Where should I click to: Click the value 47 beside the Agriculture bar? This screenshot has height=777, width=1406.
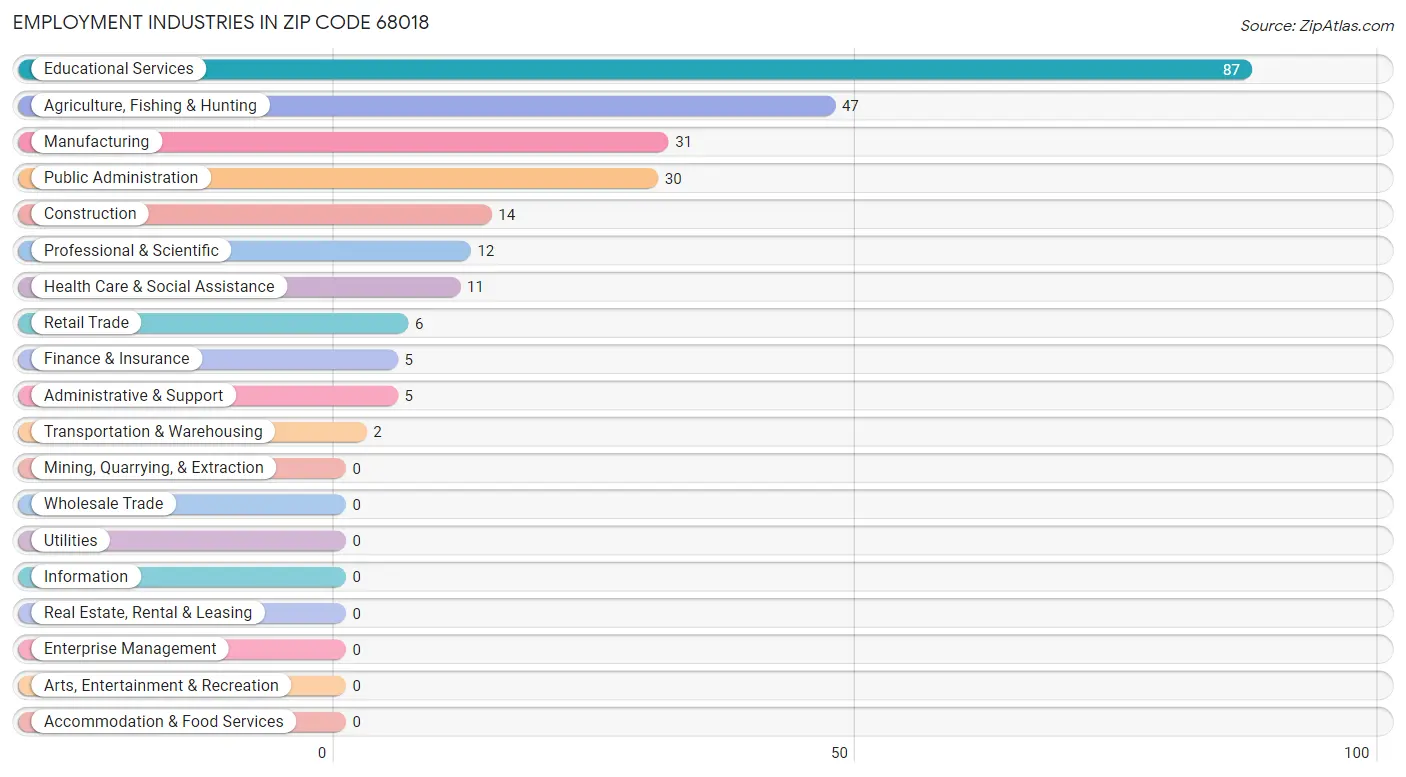[x=850, y=106]
